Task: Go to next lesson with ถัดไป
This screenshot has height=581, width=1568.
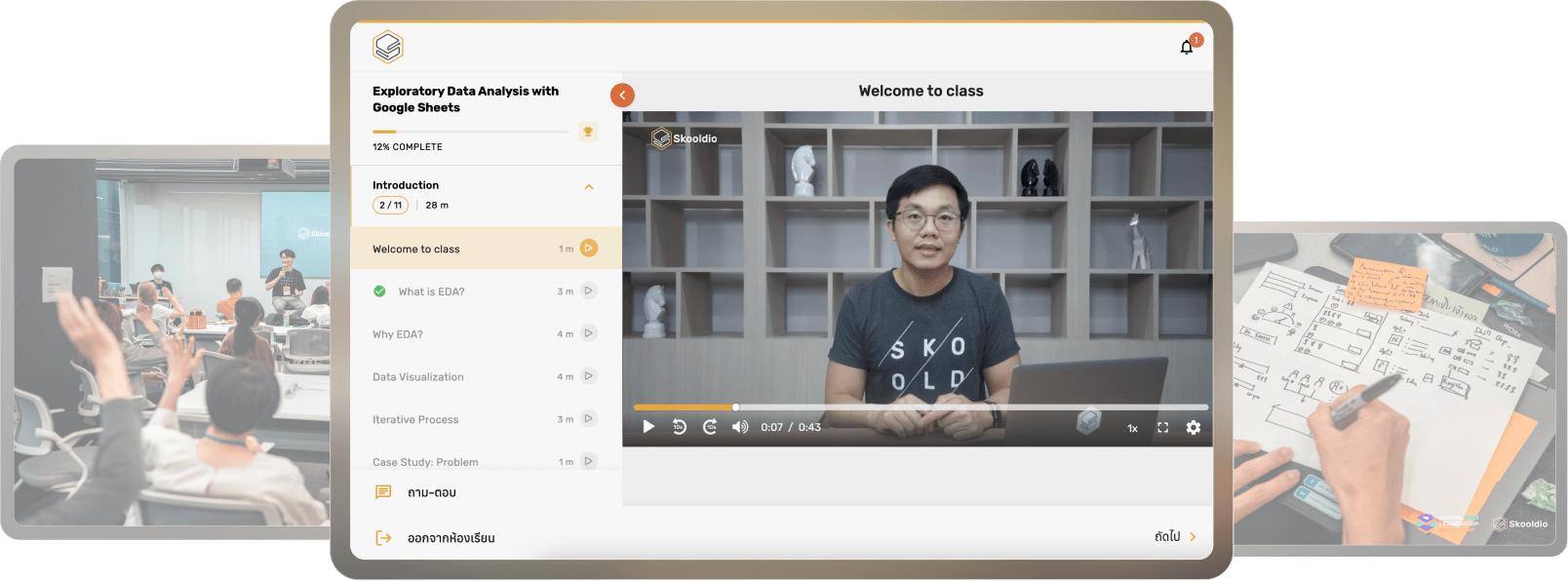Action: tap(1174, 536)
